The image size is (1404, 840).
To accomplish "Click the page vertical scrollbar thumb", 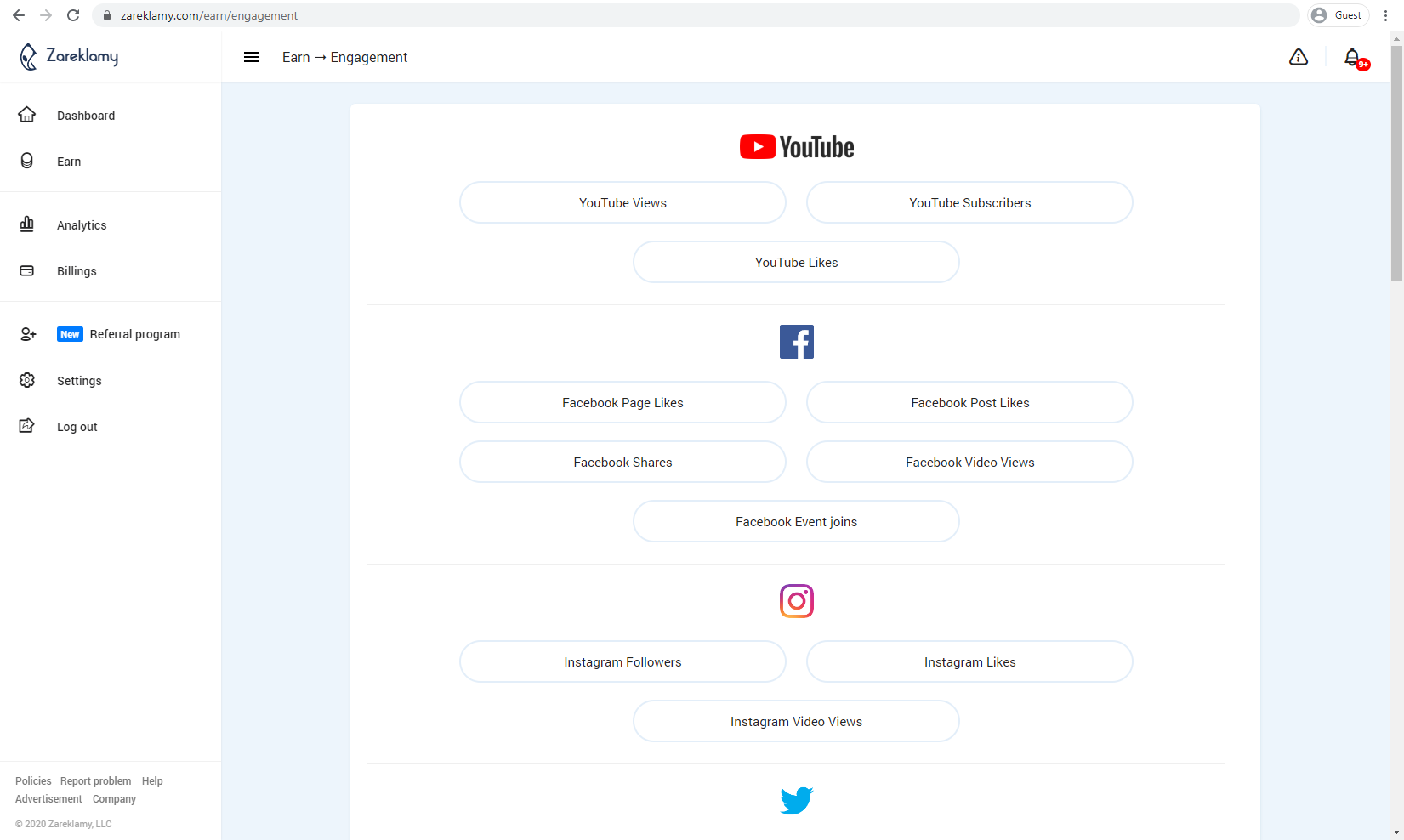I will point(1396,163).
